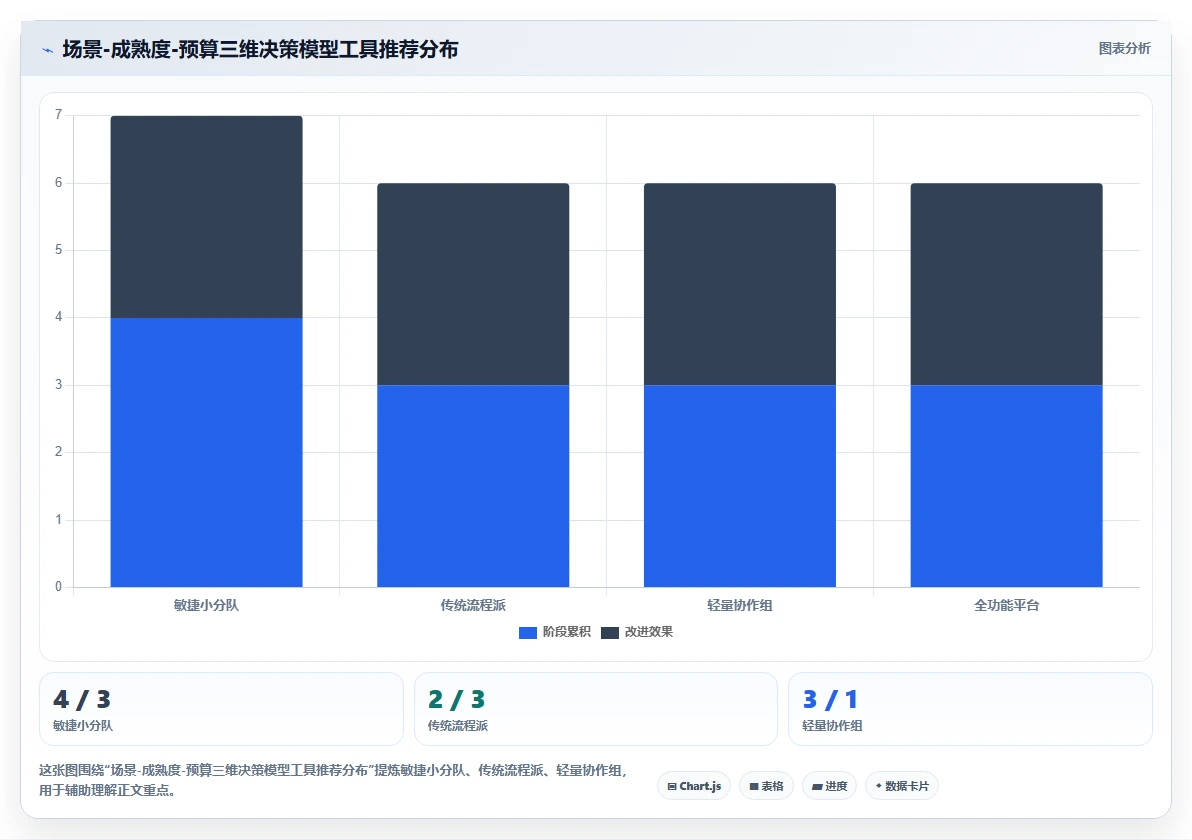Click the 轻量协作组 x-axis label
The image size is (1192, 840).
coord(740,605)
